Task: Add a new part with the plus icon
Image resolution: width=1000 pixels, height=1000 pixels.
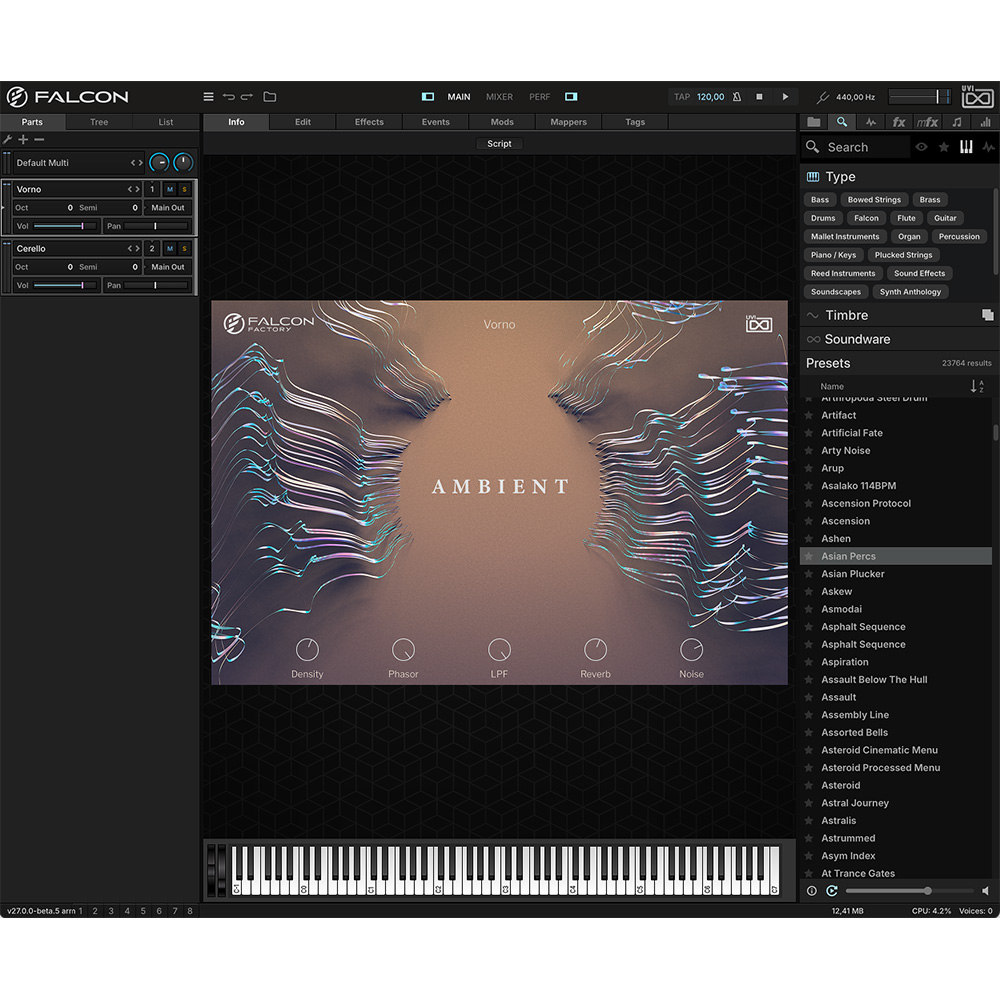Action: [x=23, y=139]
